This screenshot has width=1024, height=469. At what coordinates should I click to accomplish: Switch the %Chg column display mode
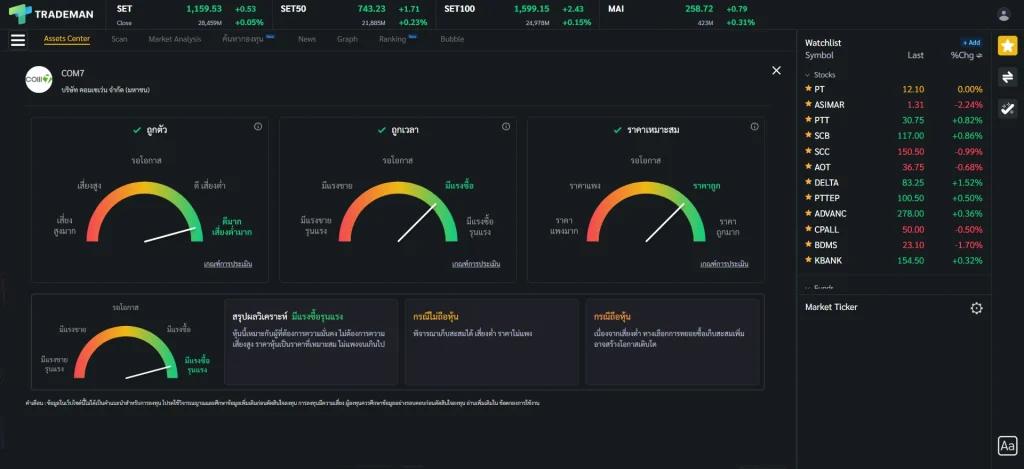[x=968, y=56]
